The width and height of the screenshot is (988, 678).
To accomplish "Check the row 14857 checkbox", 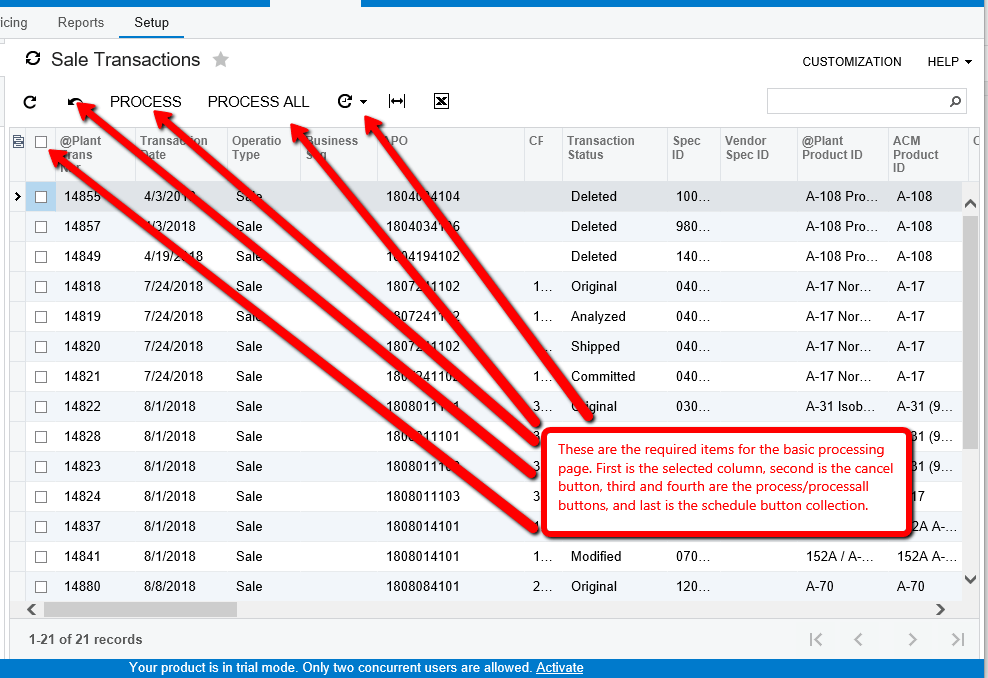I will click(x=41, y=227).
